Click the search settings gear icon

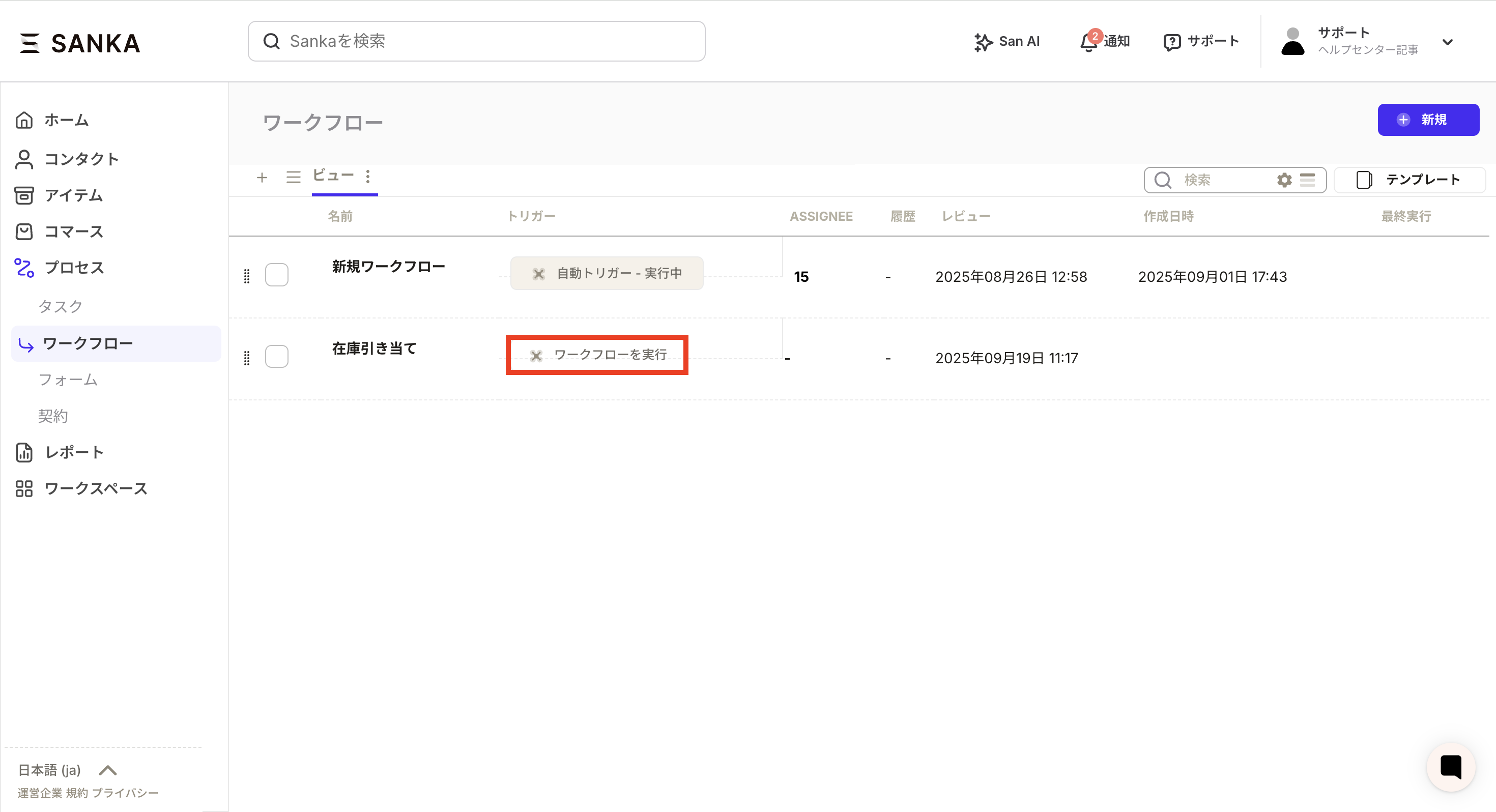[1284, 180]
